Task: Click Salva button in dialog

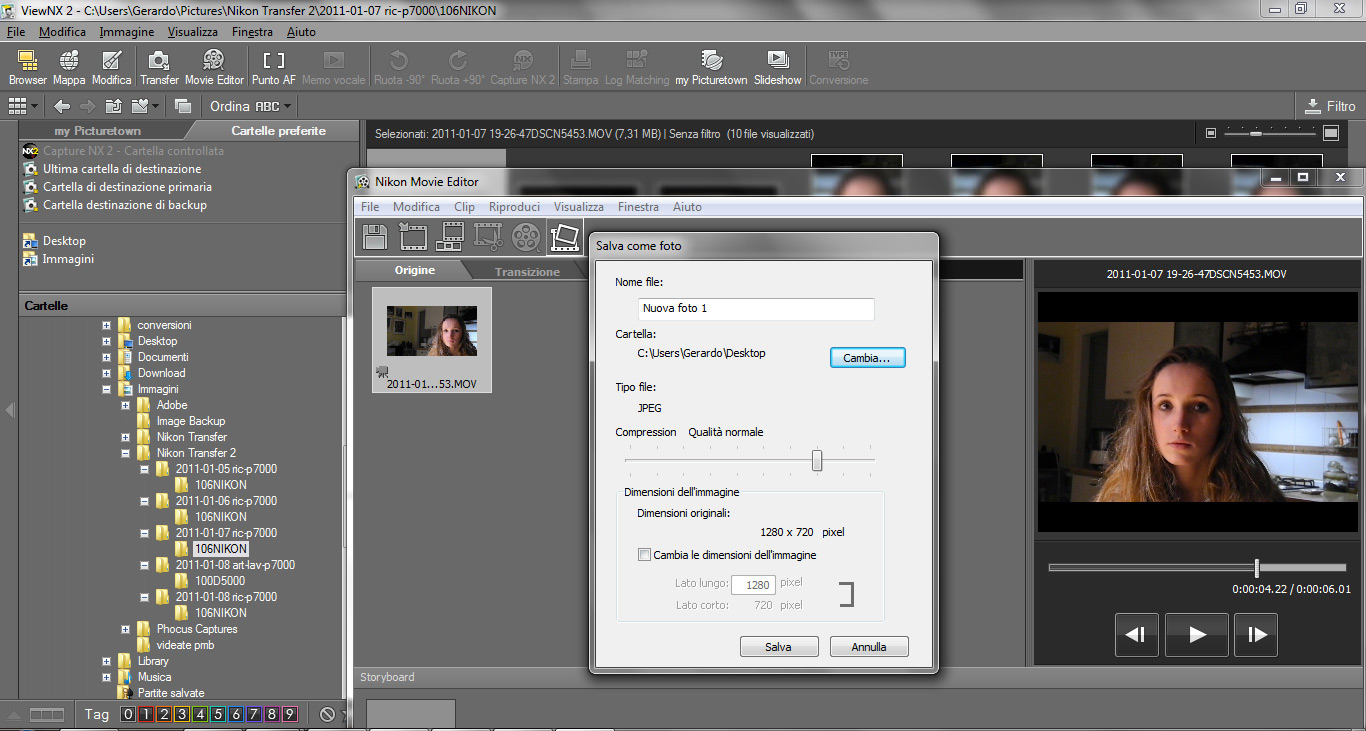Action: pyautogui.click(x=779, y=647)
